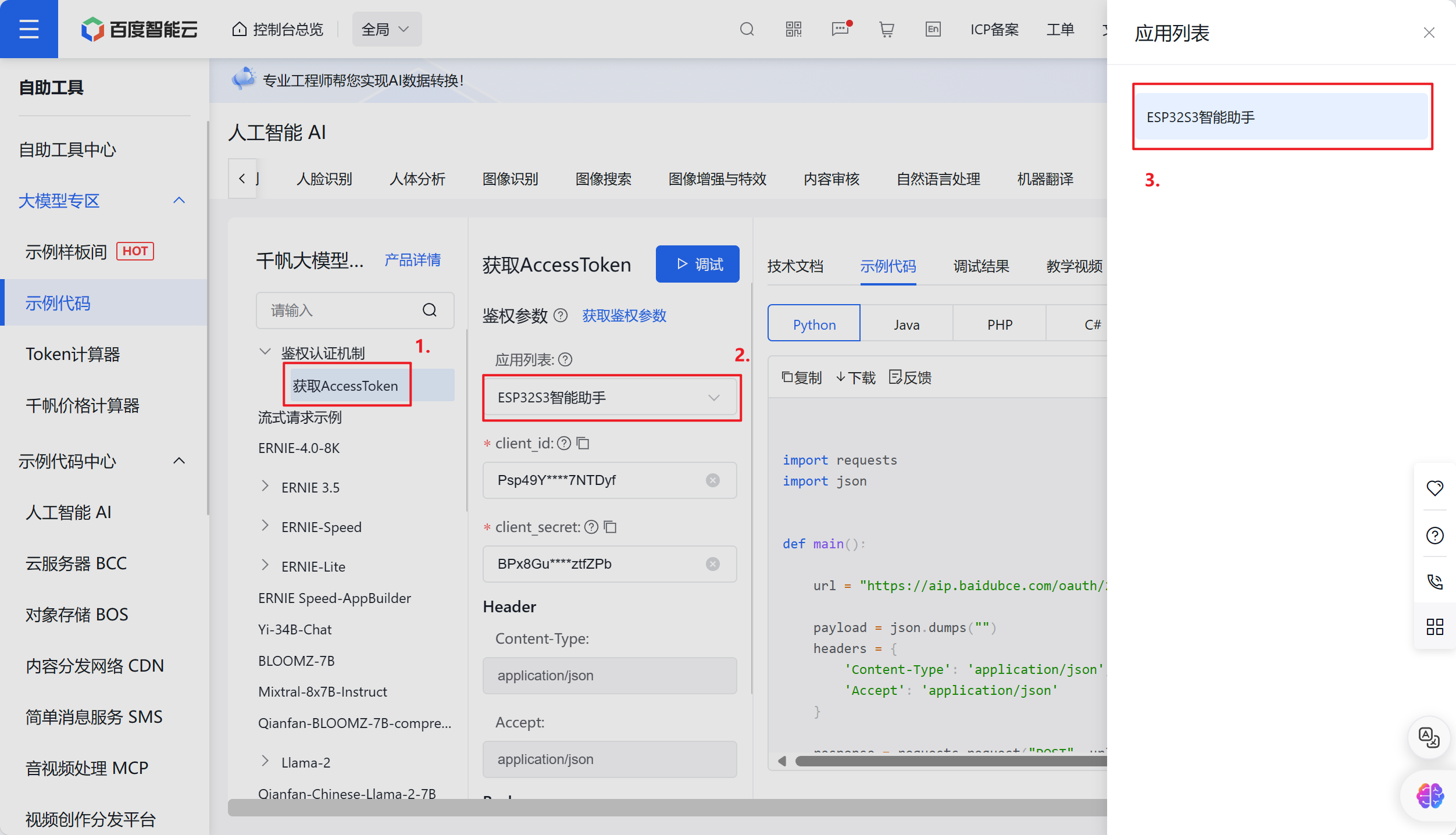The width and height of the screenshot is (1456, 835).
Task: Collapse the 鉴权认证机制 tree node
Action: point(265,352)
